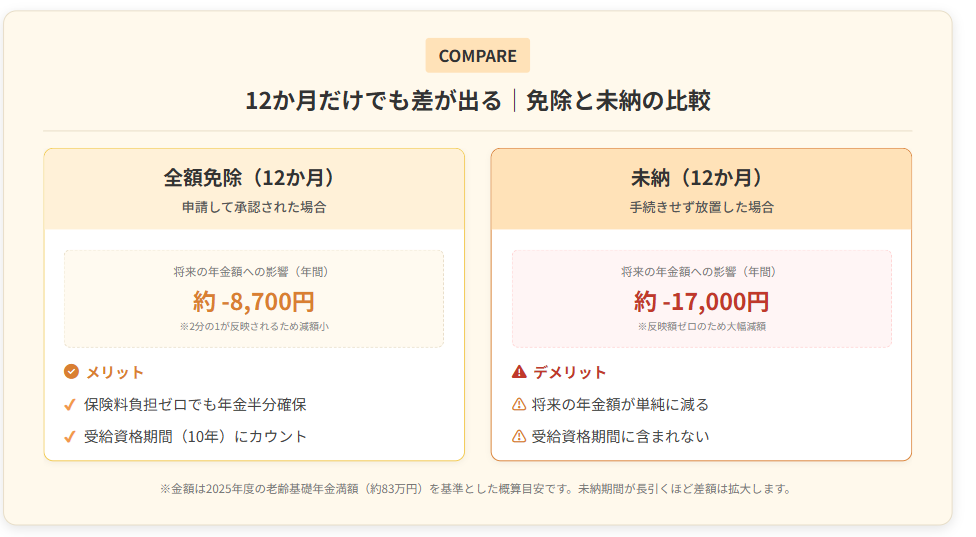Click the red warning triangle beside デメリット
Viewport: 976px width, 537px height.
tap(519, 372)
